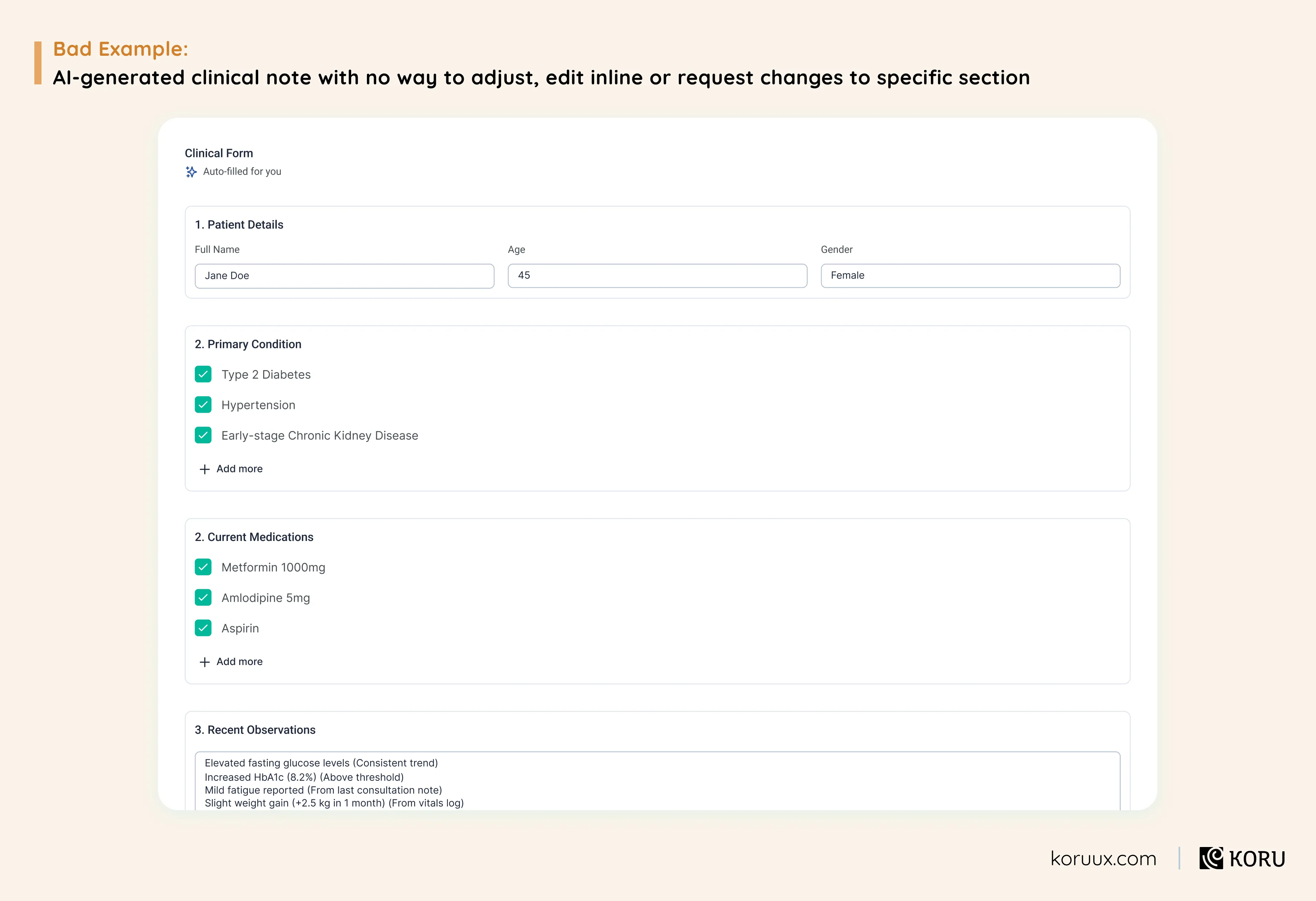Select the Clinical Form title text
Viewport: 1316px width, 901px height.
(219, 153)
